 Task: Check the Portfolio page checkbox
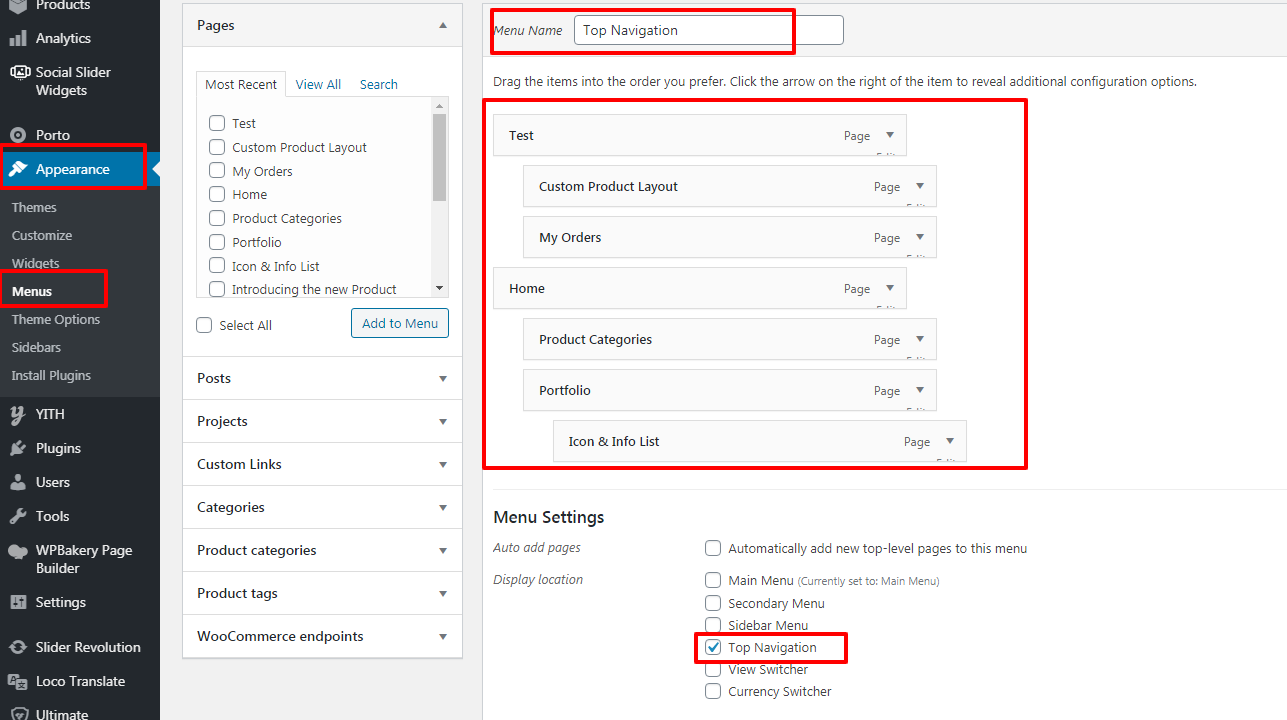[x=216, y=242]
